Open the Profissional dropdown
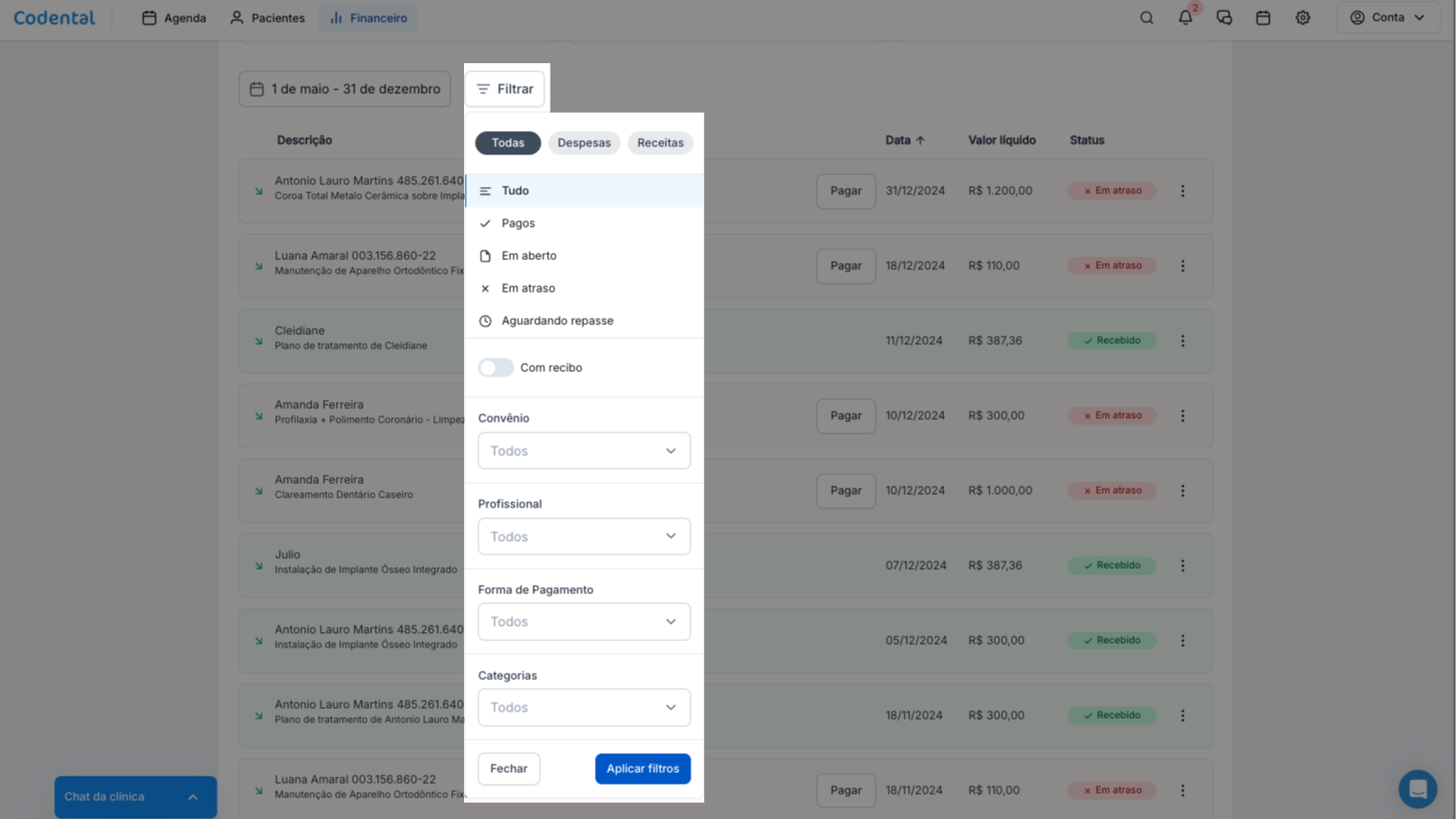Image resolution: width=1456 pixels, height=819 pixels. pos(584,536)
